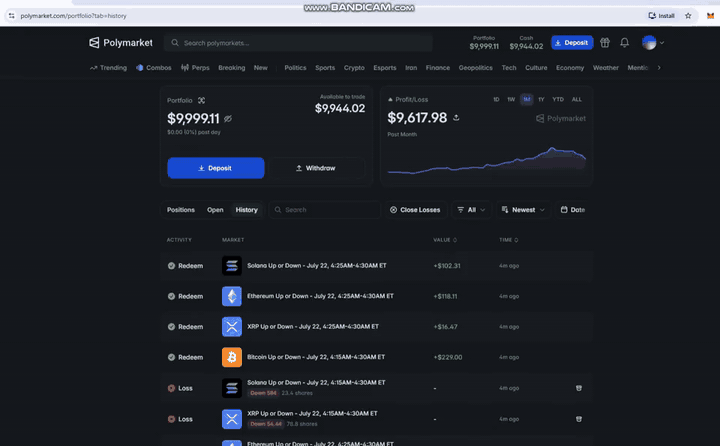Click the Polymarket logo
The height and width of the screenshot is (446, 720).
tap(120, 43)
